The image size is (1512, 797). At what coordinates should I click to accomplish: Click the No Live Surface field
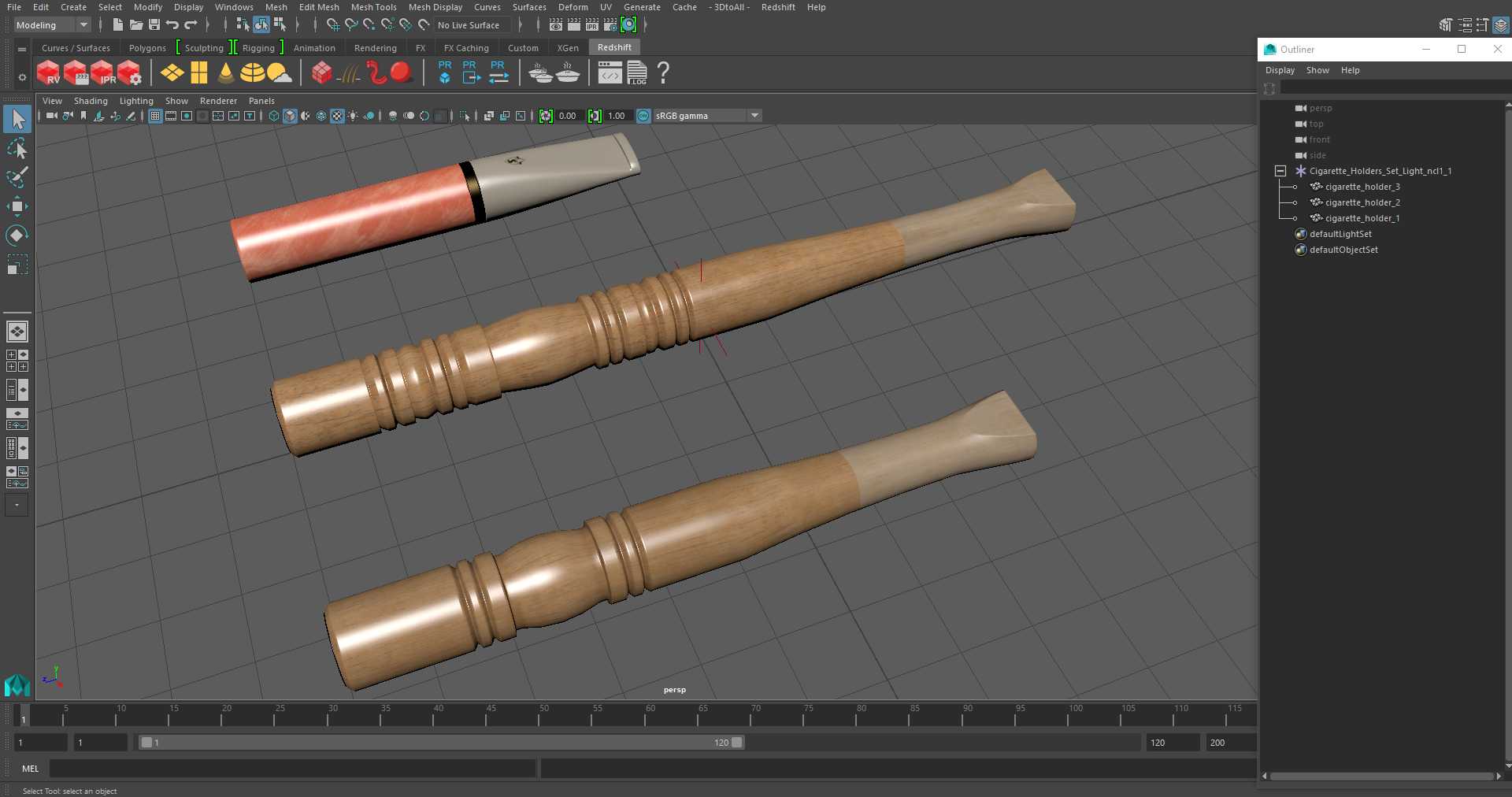click(x=472, y=25)
